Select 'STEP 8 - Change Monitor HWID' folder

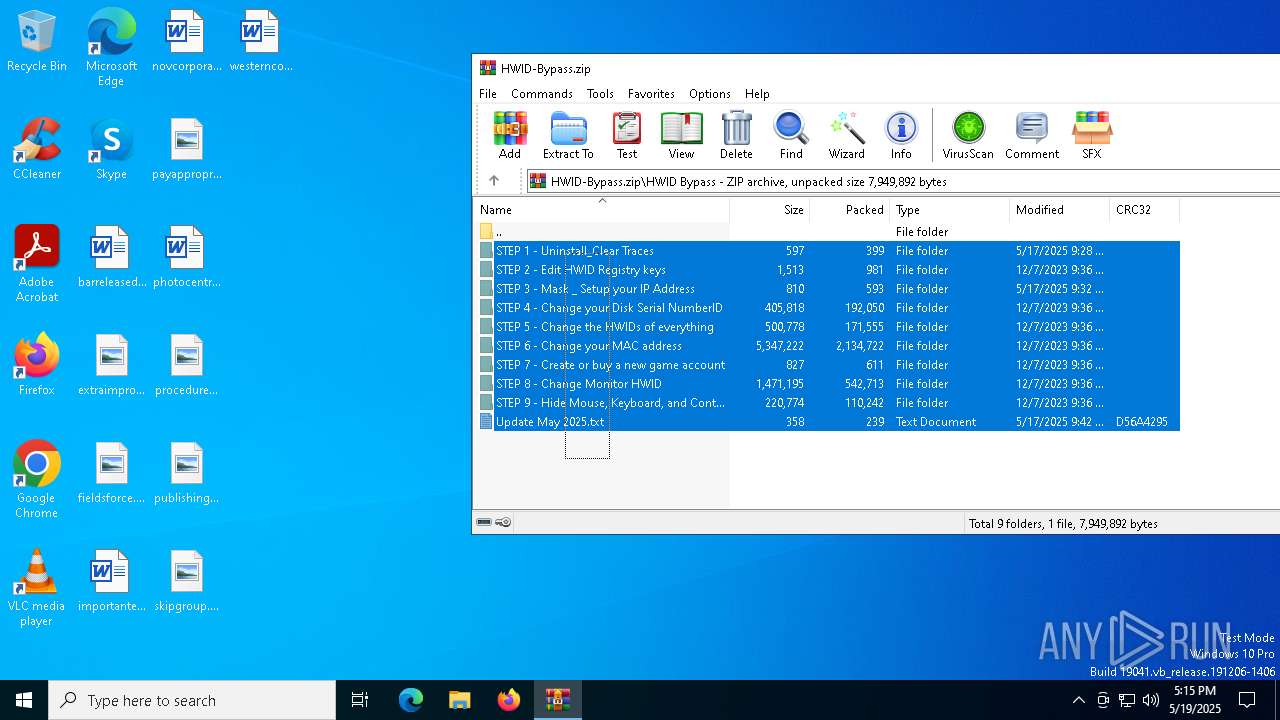[x=827, y=384]
